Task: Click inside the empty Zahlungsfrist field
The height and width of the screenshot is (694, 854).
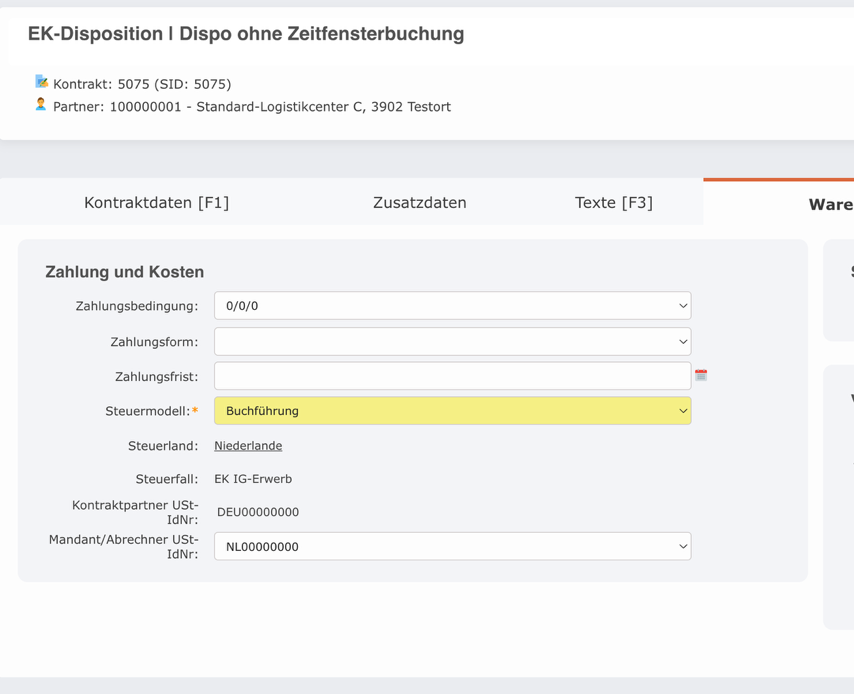Action: [450, 375]
